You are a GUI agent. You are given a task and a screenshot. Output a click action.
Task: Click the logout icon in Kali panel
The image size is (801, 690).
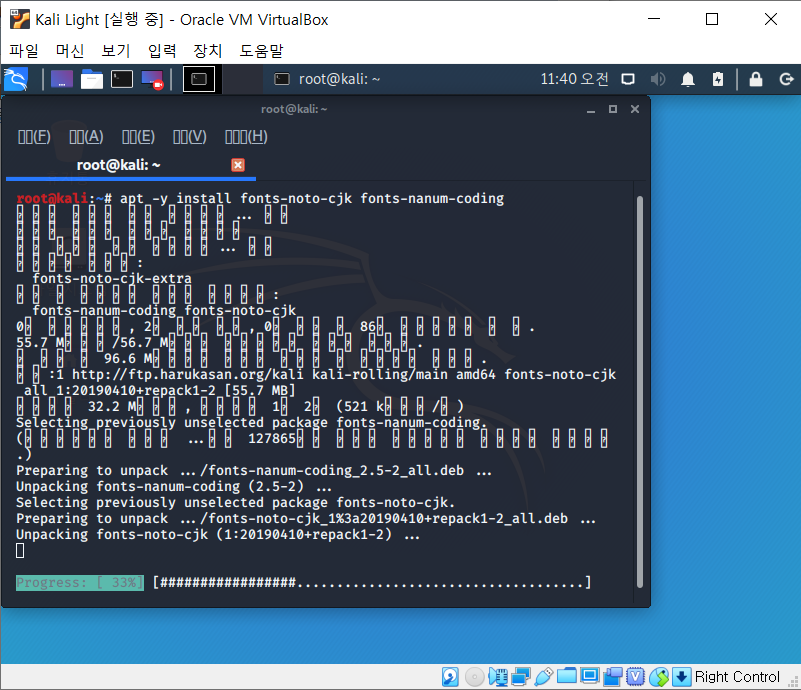tap(786, 79)
